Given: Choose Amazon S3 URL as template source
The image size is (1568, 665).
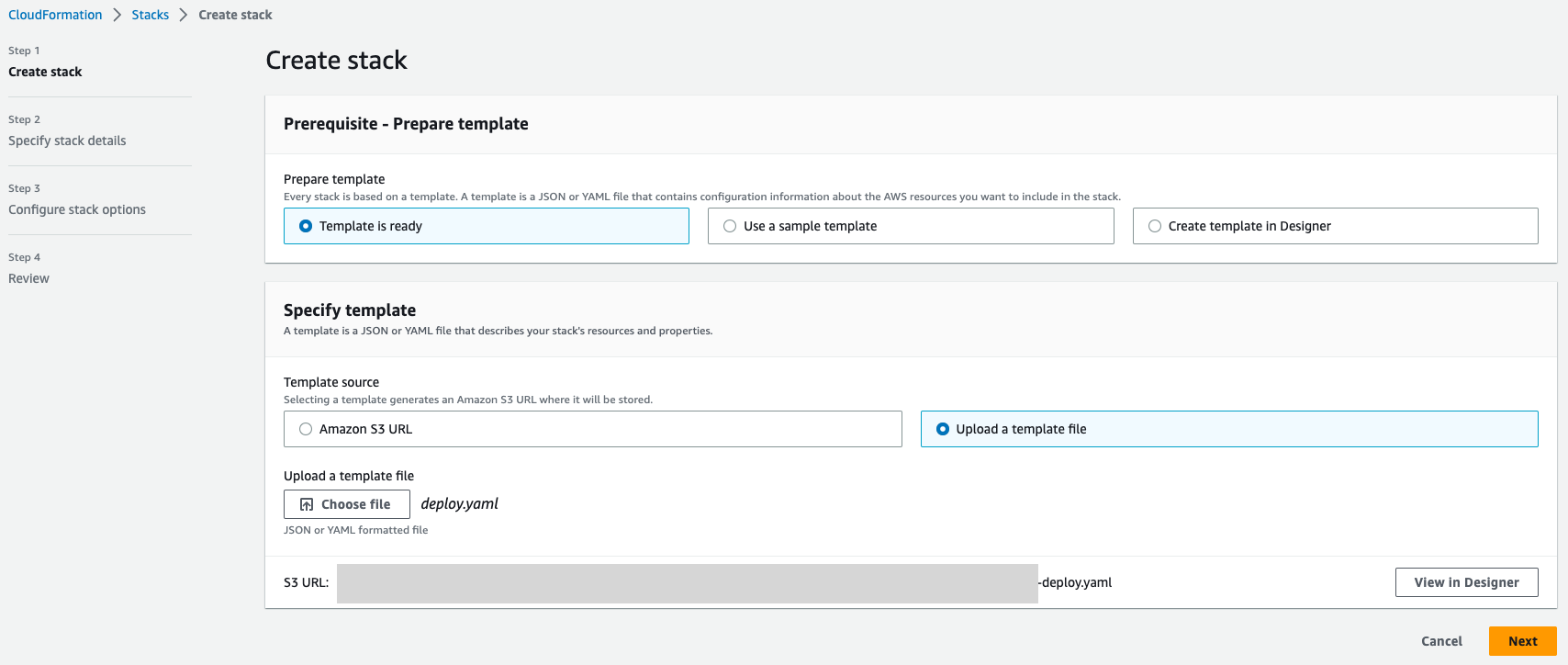Looking at the screenshot, I should pyautogui.click(x=593, y=429).
